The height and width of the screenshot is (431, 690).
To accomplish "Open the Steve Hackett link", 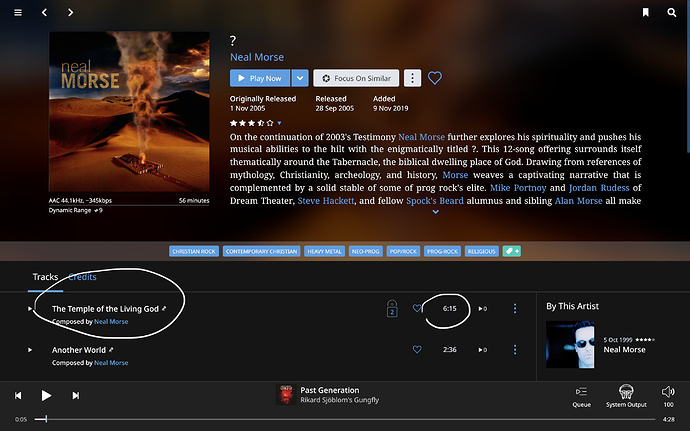I will [326, 201].
